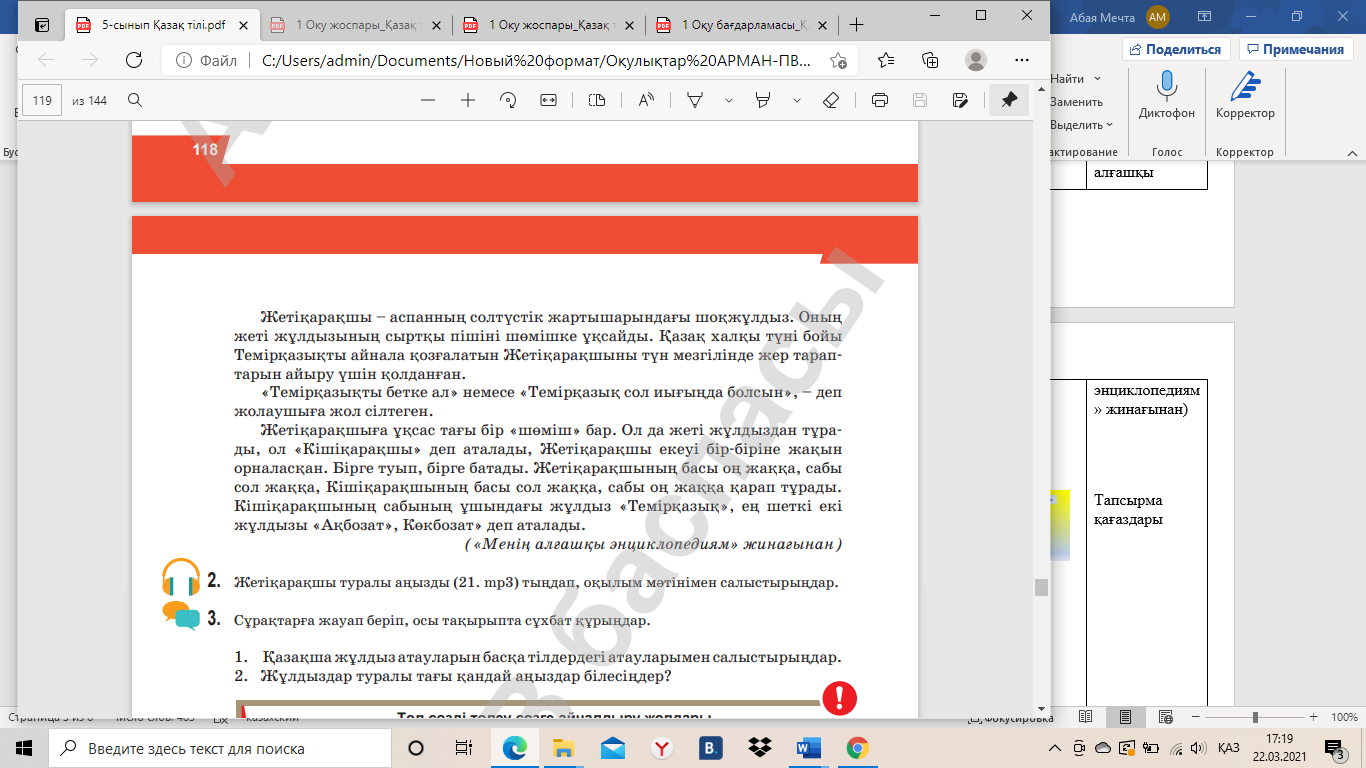
Task: Switch to the 5-сынып Қазақ тілі.pdf tab
Action: coord(164,25)
